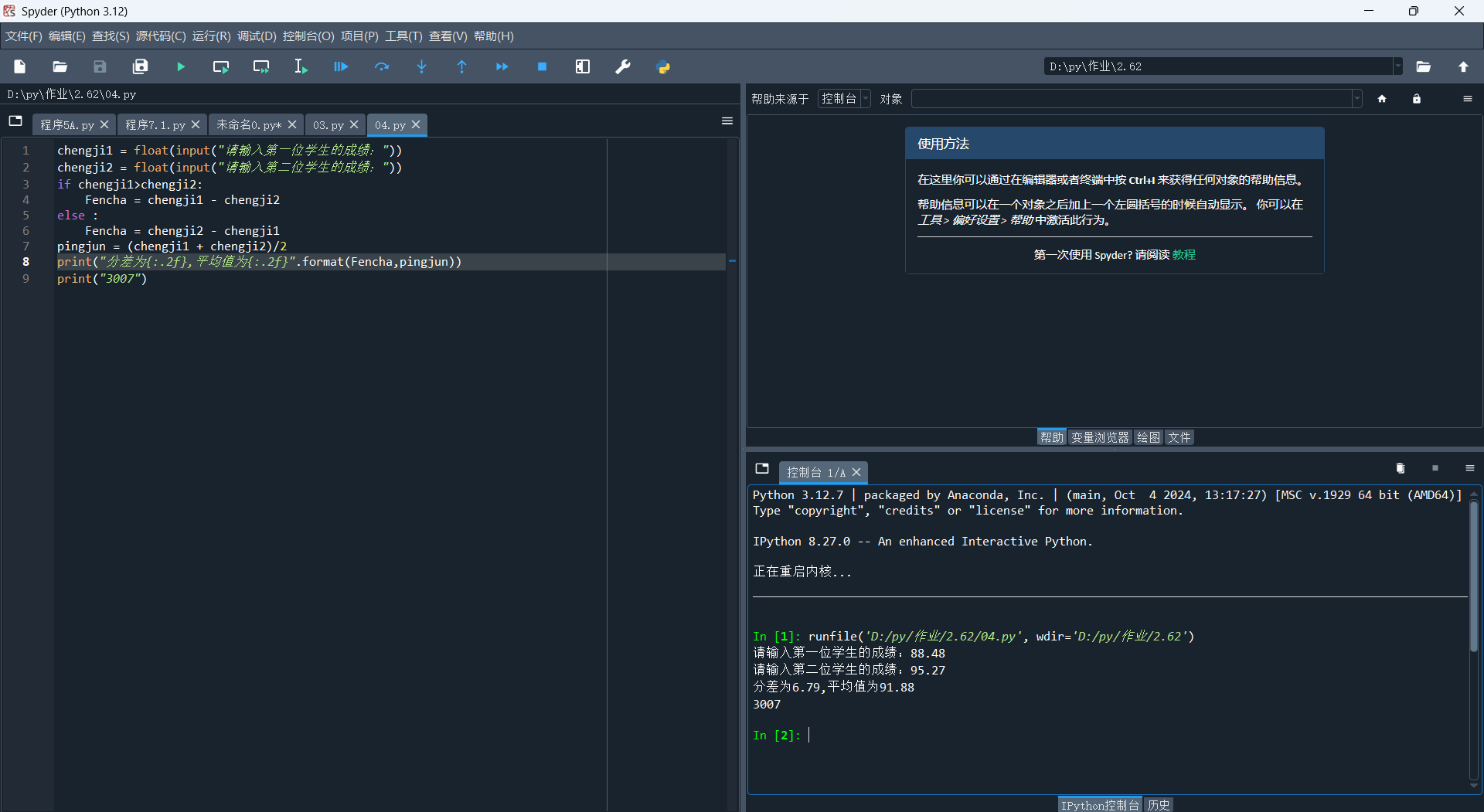Open the console pane options menu
The image size is (1484, 812).
click(x=1470, y=469)
